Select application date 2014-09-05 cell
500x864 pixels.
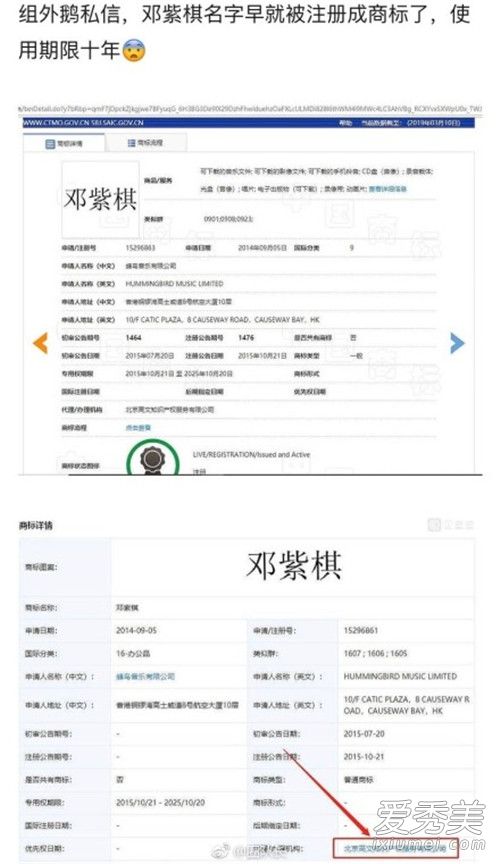[136, 630]
